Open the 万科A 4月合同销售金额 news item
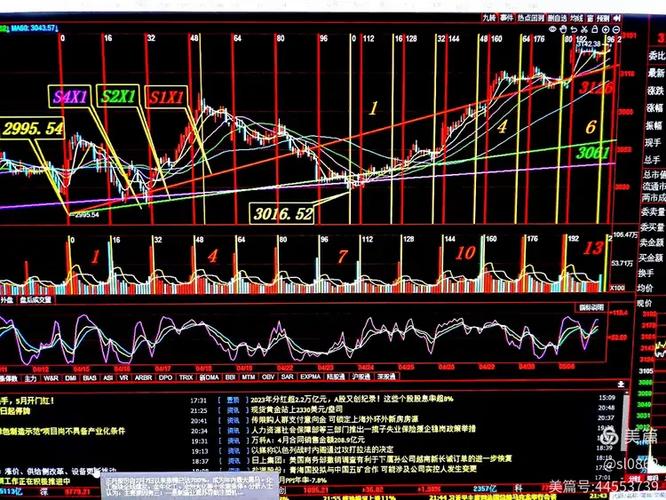Image resolution: width=666 pixels, height=500 pixels. pos(308,440)
